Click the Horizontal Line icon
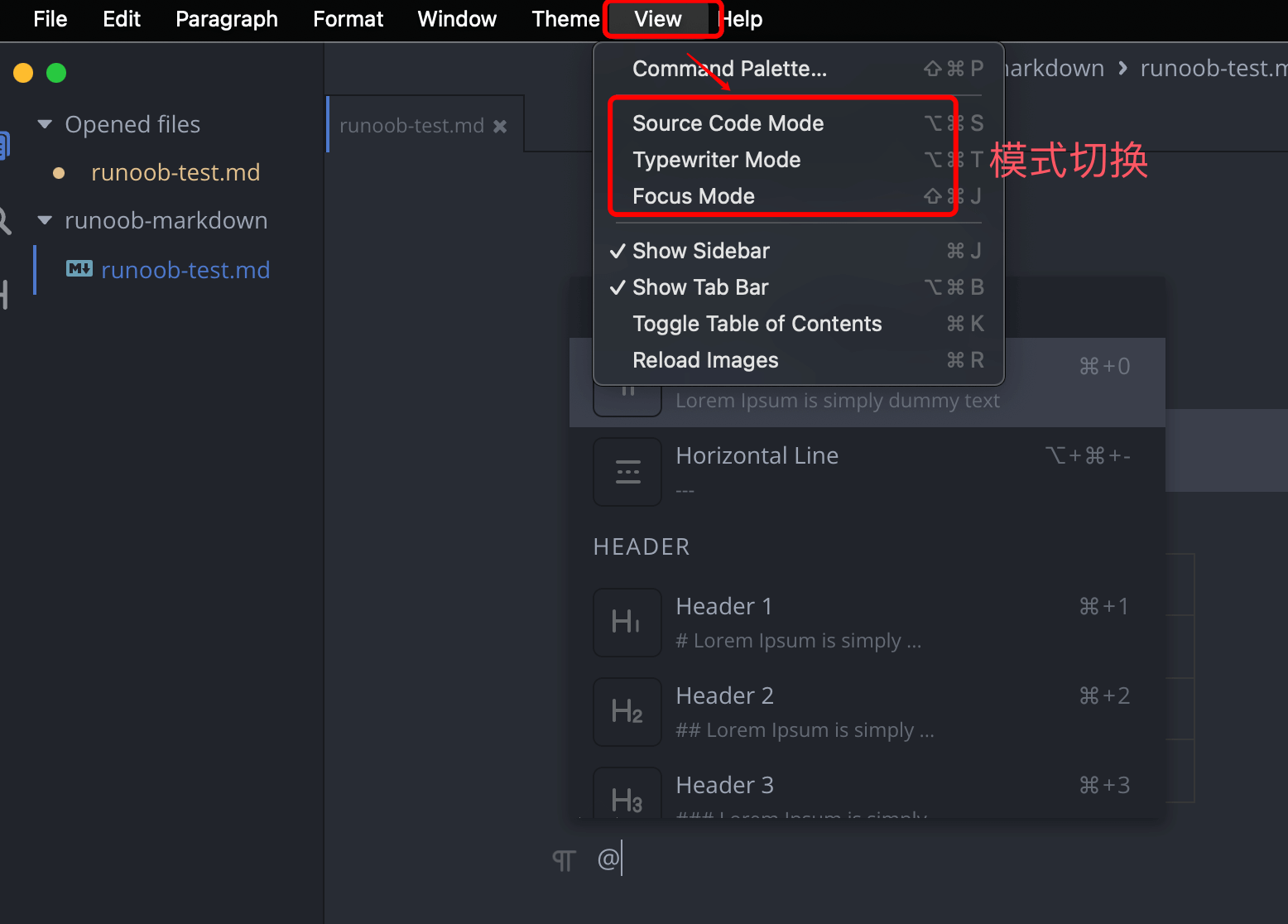This screenshot has width=1288, height=924. click(627, 472)
